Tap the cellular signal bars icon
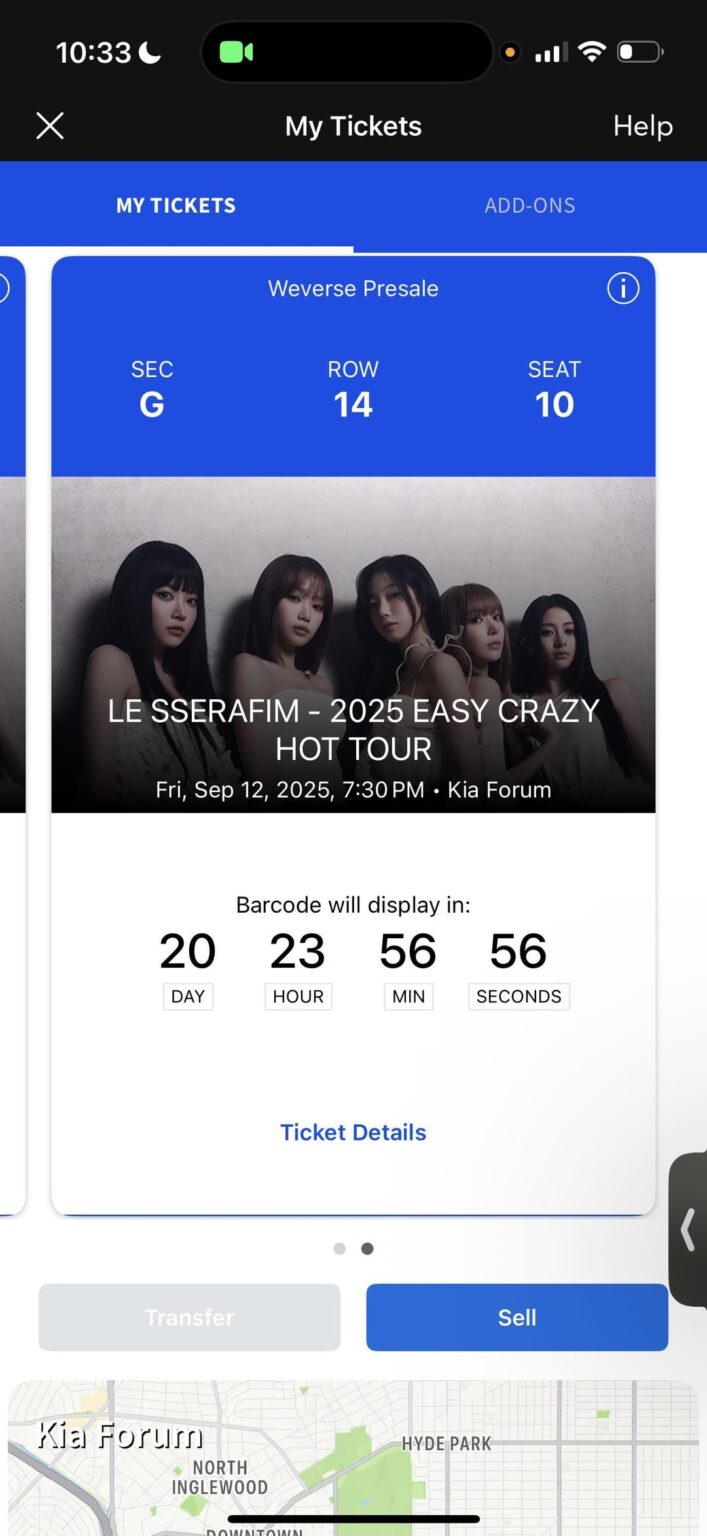The height and width of the screenshot is (1536, 707). coord(550,52)
